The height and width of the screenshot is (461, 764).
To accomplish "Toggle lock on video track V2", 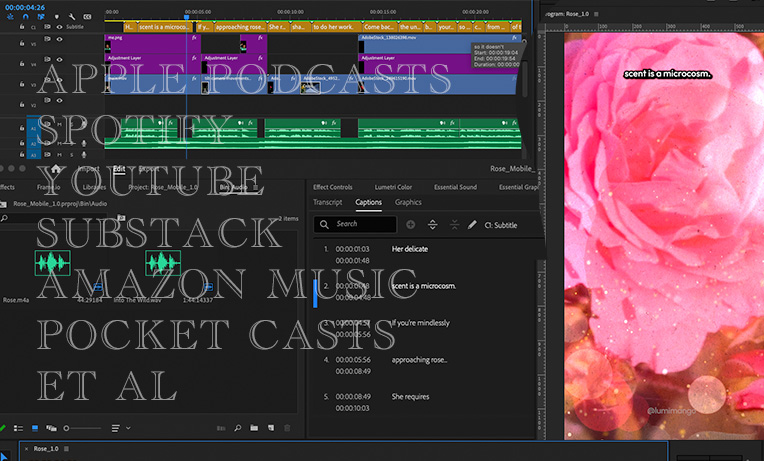I will (22, 104).
